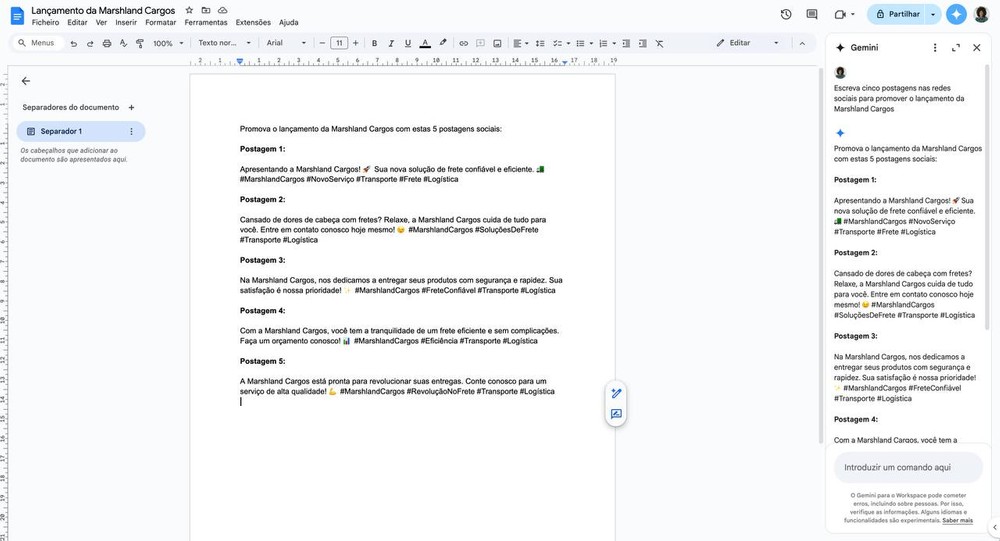Add a comment from toolbar

point(480,43)
